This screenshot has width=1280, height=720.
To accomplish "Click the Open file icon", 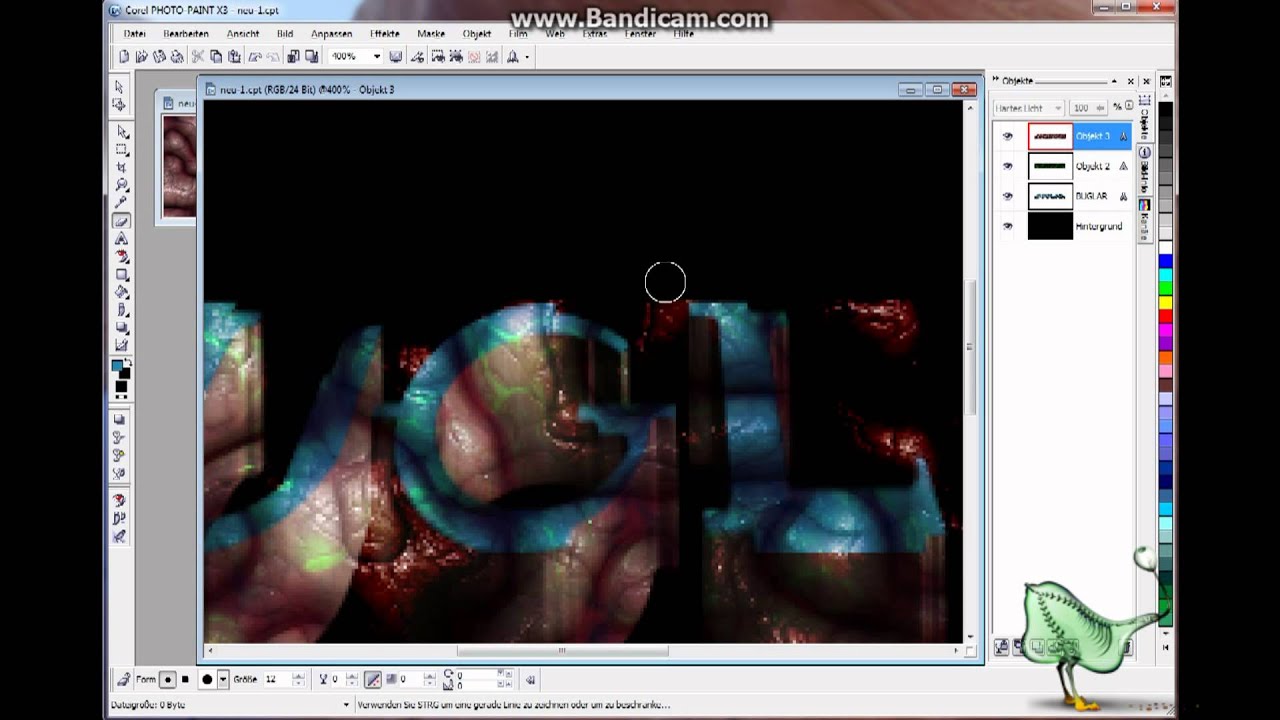I will tap(142, 57).
